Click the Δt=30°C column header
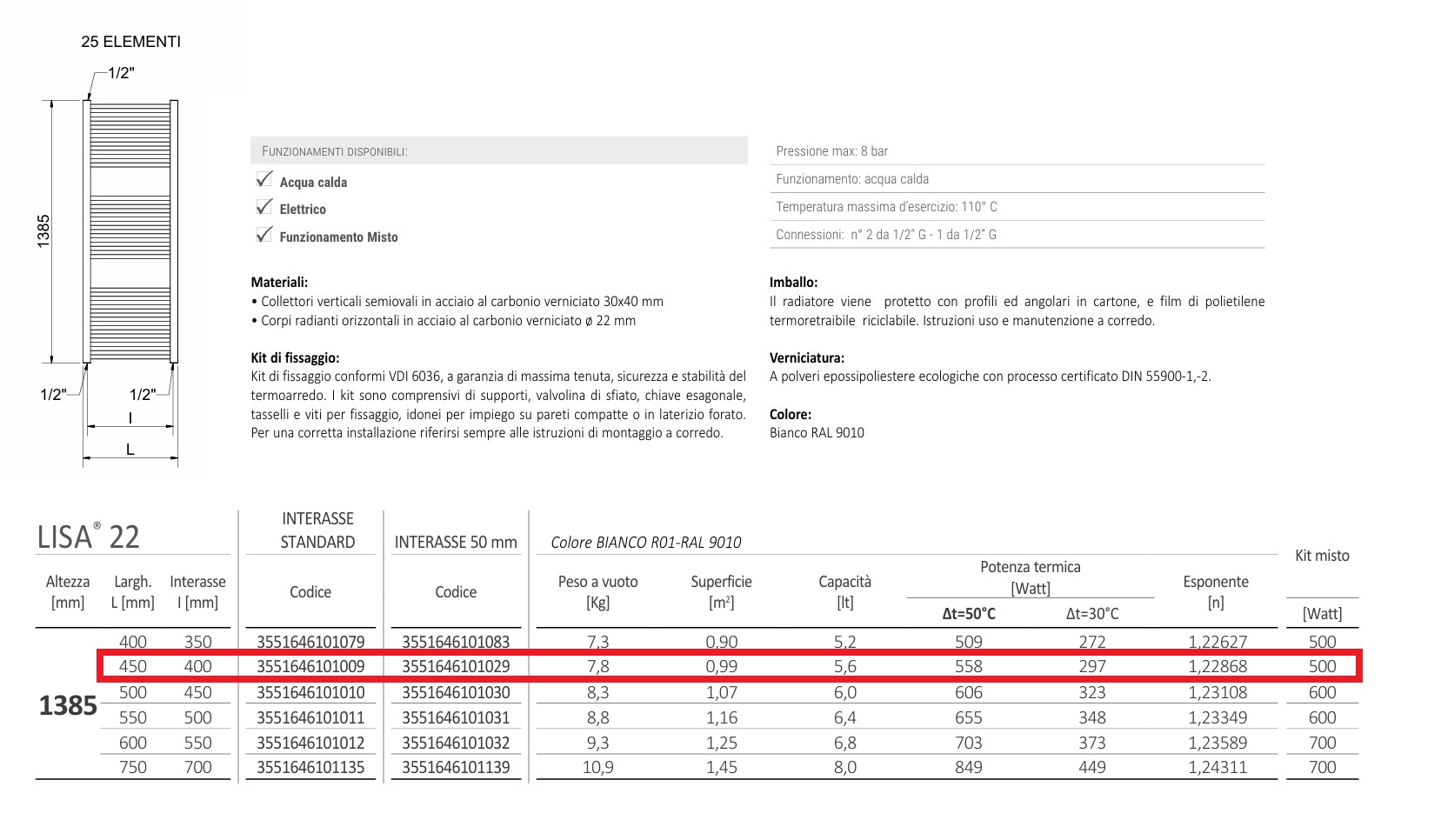Viewport: 1441px width, 840px height. pos(1091,614)
